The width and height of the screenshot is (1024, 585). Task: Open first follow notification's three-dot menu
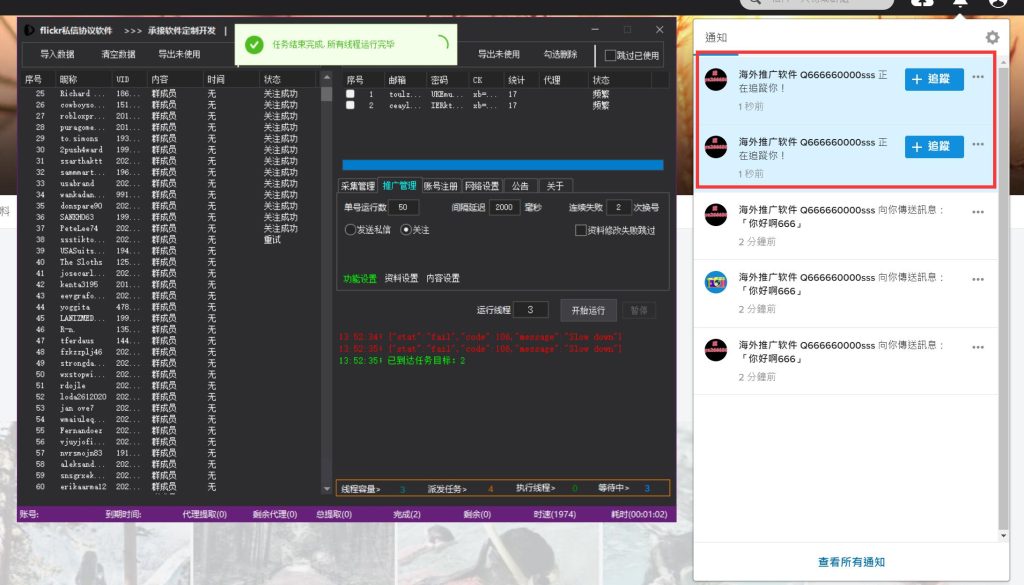(x=978, y=77)
